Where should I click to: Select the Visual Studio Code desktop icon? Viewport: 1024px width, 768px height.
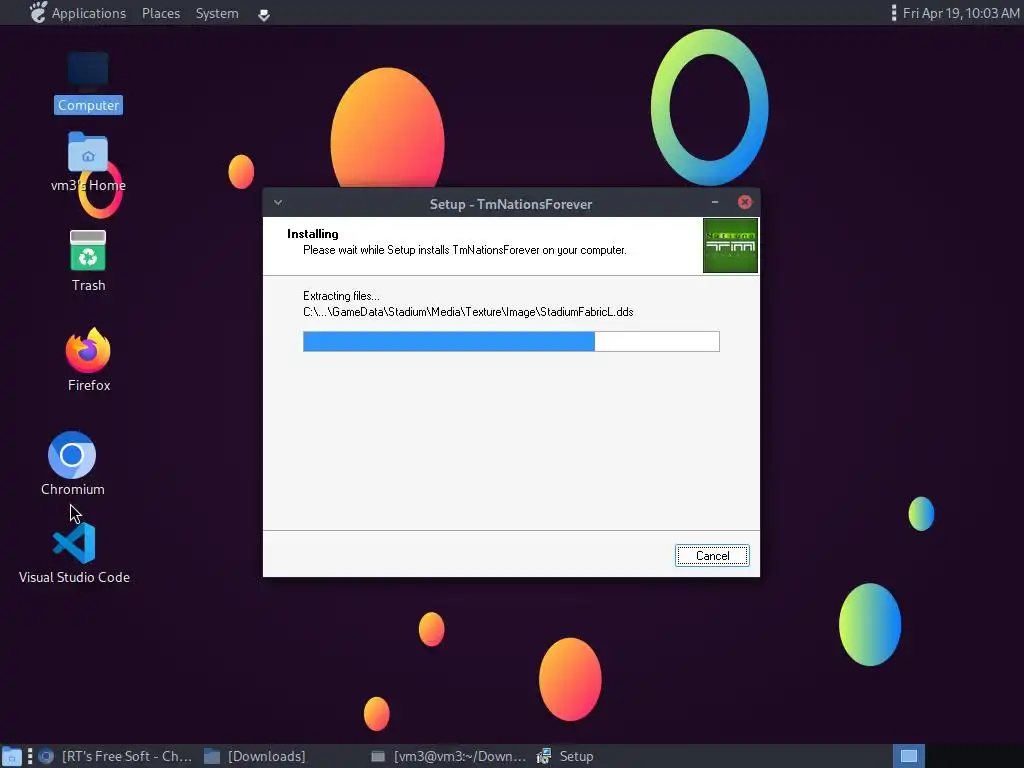click(x=74, y=553)
